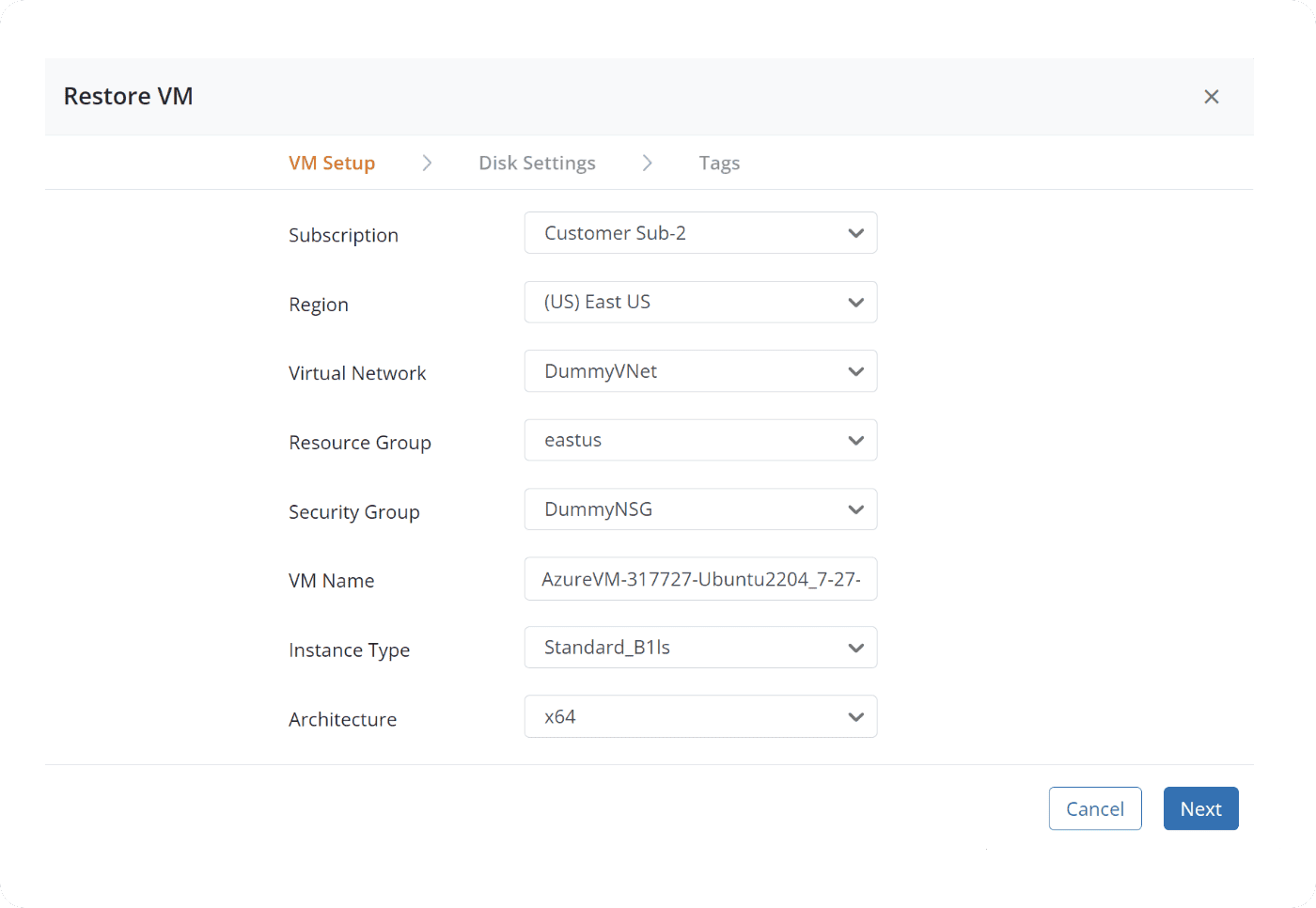Open the Disk Settings tab
The width and height of the screenshot is (1316, 908).
tap(537, 164)
